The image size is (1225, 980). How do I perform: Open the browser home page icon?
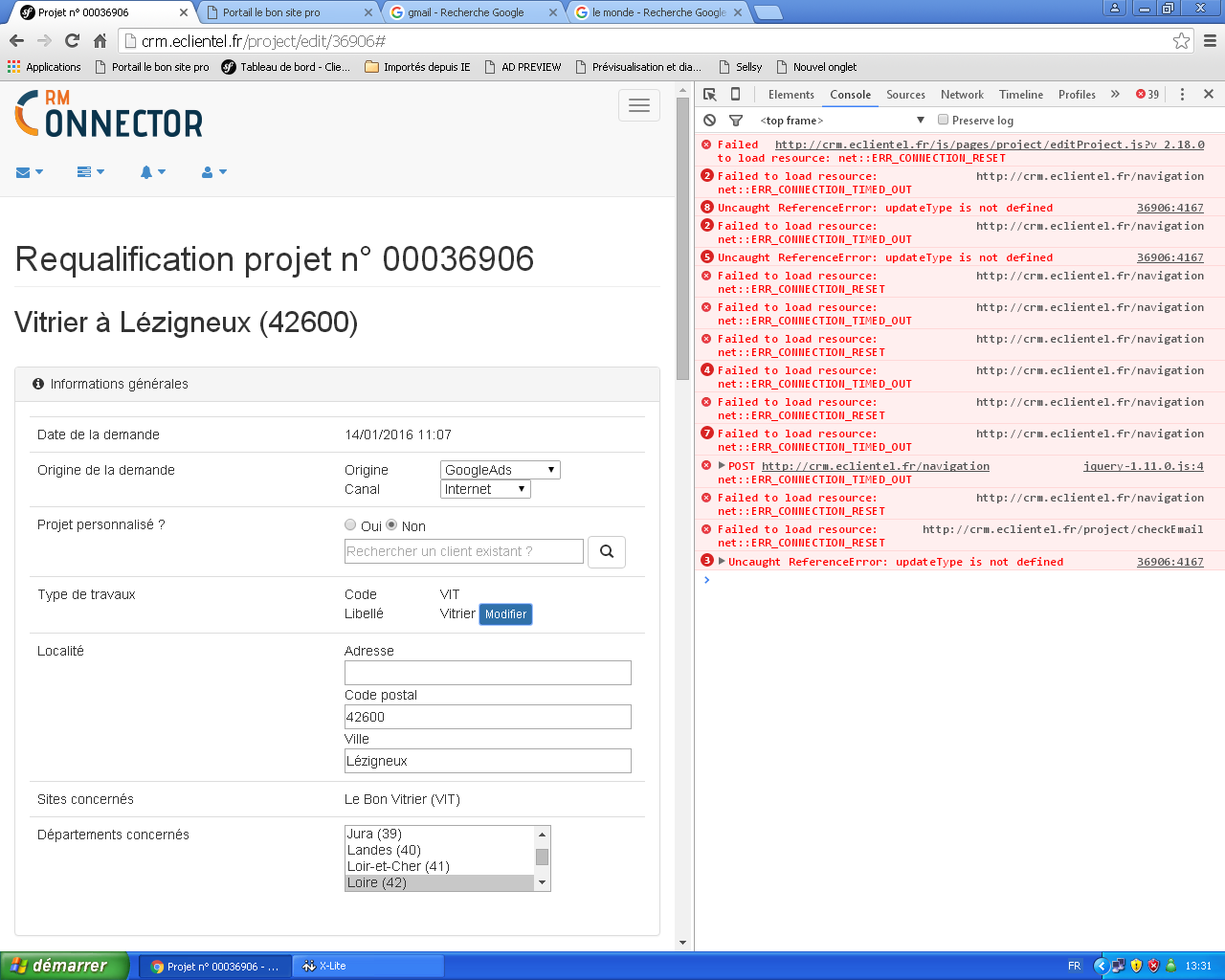pos(100,40)
